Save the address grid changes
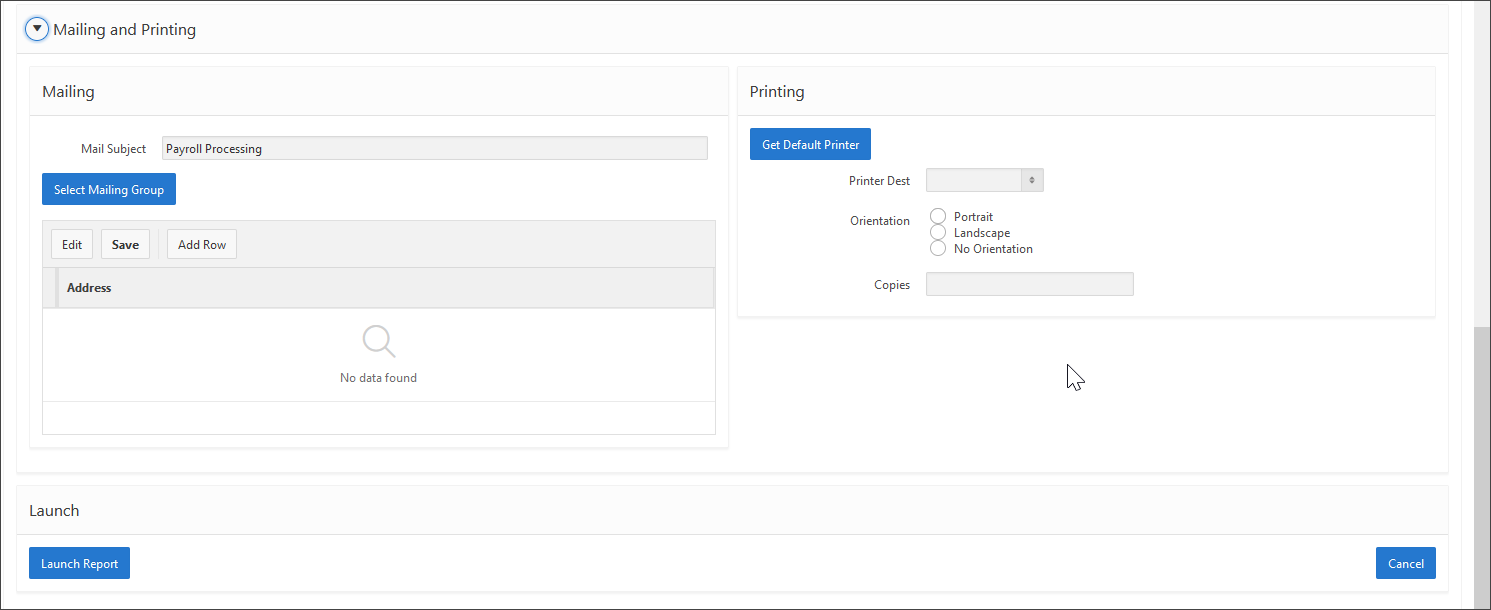The width and height of the screenshot is (1491, 610). tap(125, 245)
